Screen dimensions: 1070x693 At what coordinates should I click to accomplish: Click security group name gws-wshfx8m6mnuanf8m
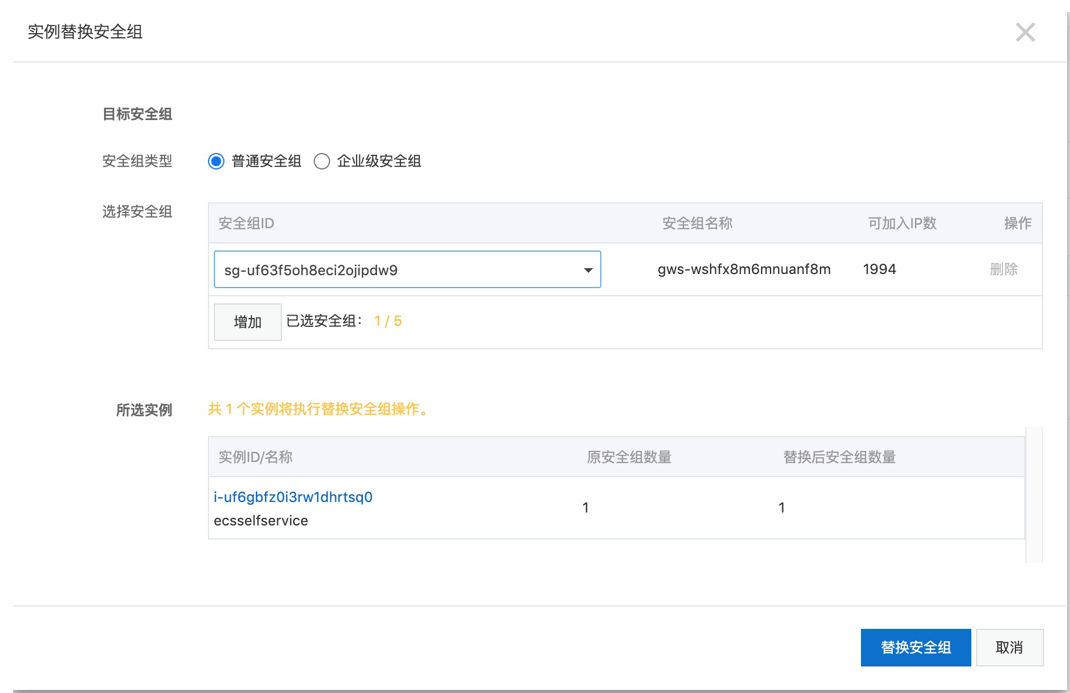[x=744, y=269]
